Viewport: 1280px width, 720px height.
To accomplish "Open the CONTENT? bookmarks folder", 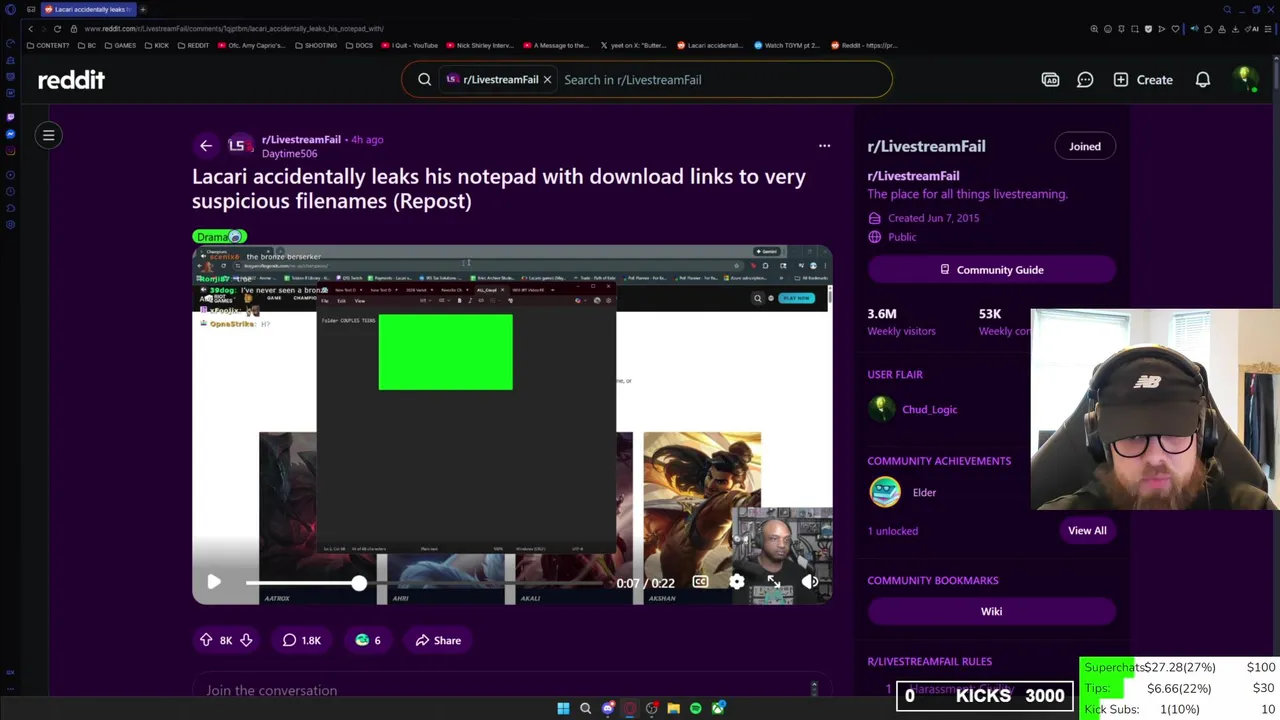I will click(x=48, y=45).
